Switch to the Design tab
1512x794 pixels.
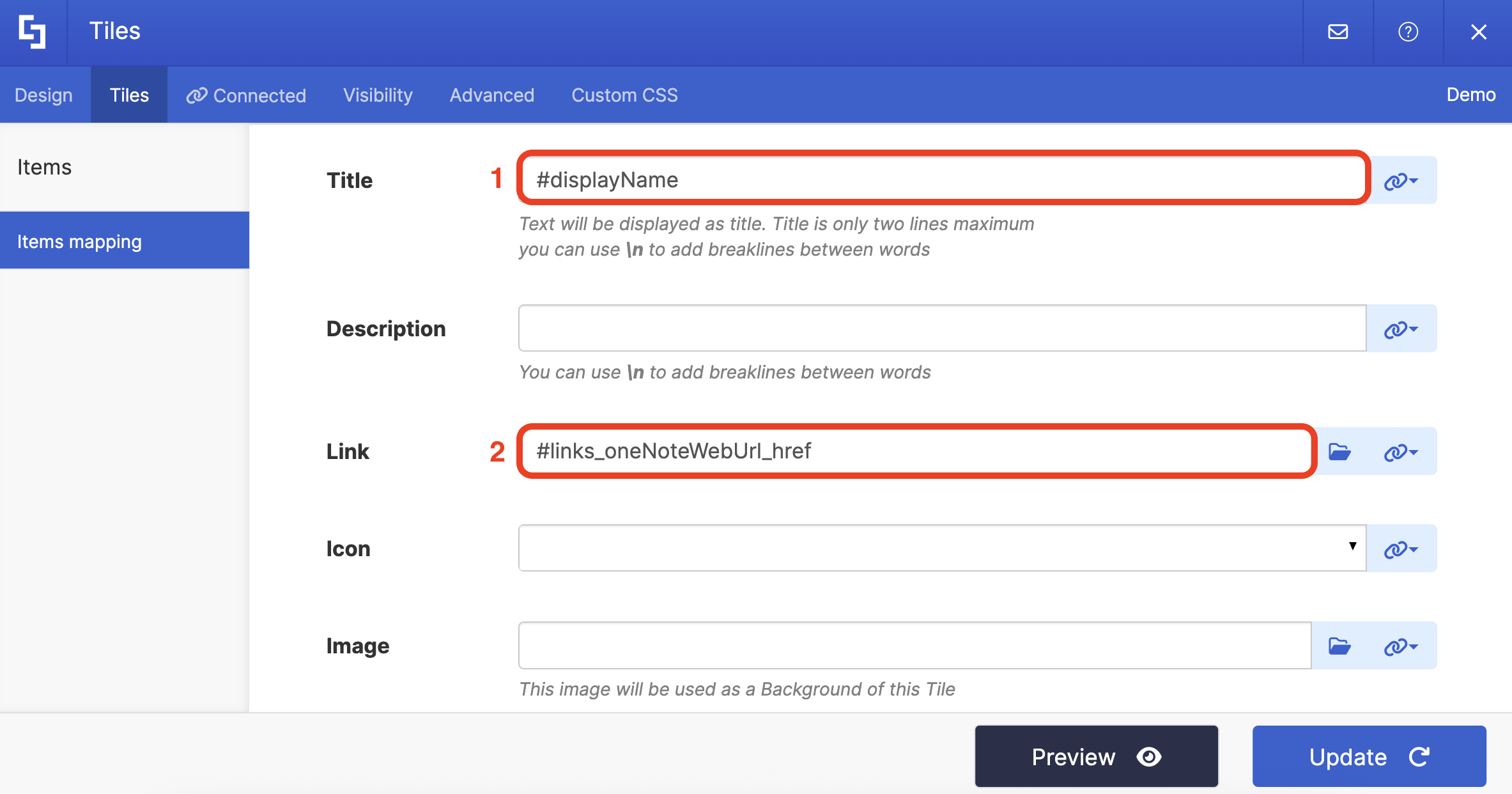[x=43, y=95]
